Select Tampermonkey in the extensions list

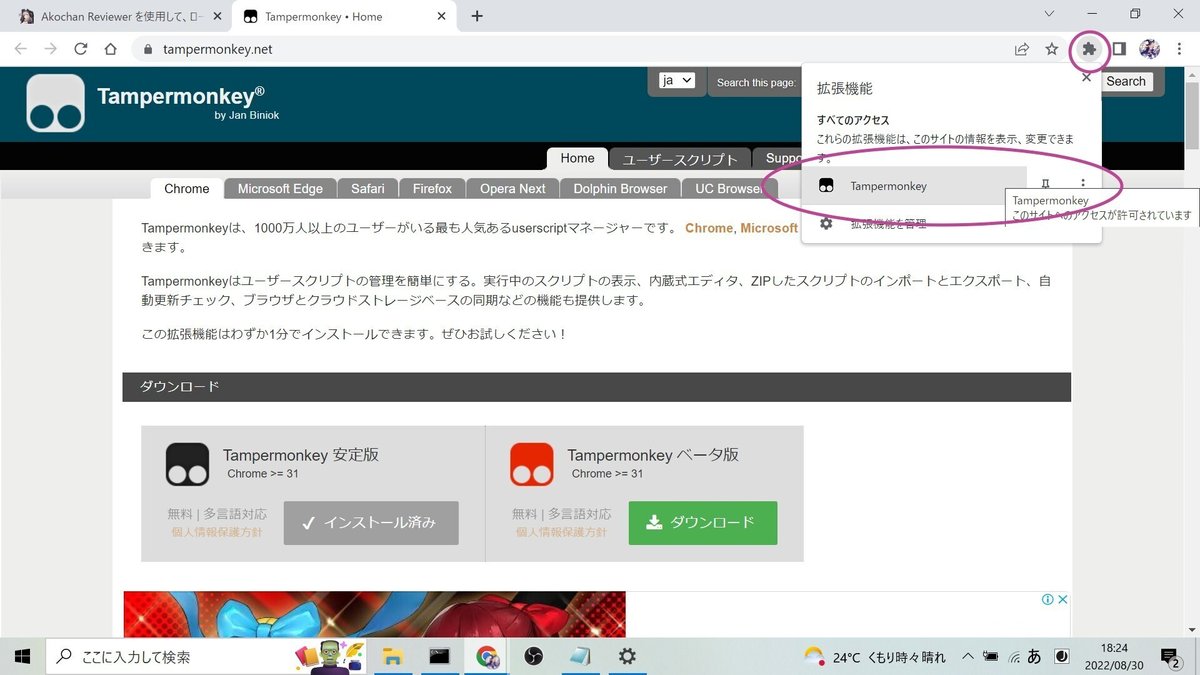click(914, 186)
